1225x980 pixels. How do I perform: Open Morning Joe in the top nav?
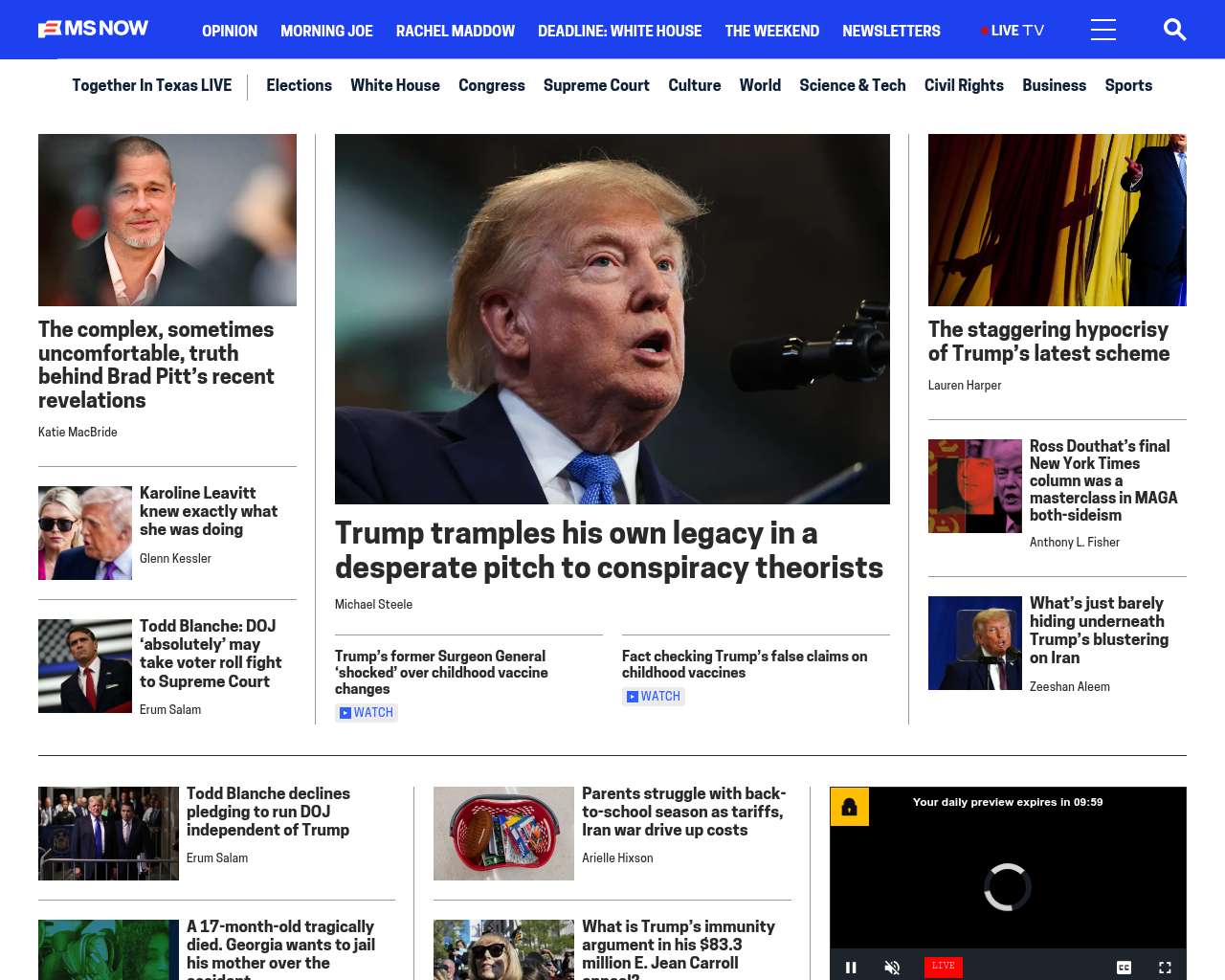[326, 31]
